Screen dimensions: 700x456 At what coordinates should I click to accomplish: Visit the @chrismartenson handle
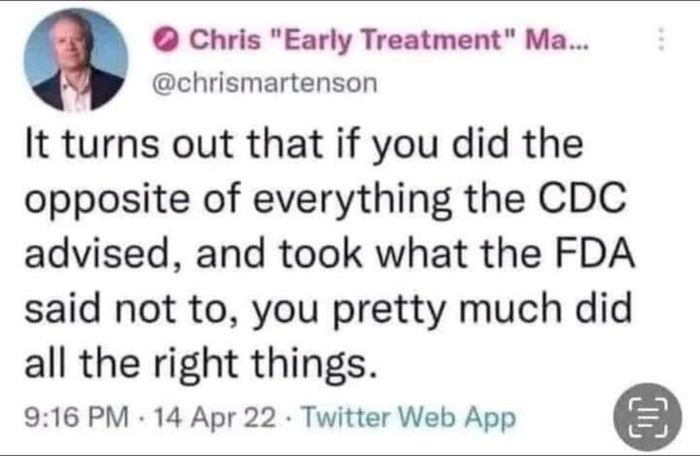[264, 84]
